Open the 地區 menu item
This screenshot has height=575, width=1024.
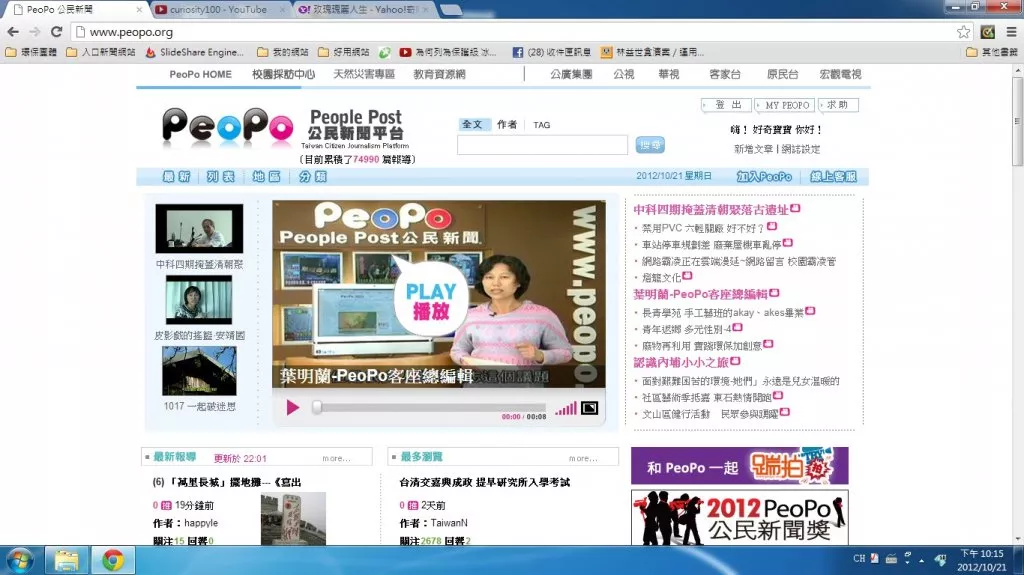coord(266,176)
